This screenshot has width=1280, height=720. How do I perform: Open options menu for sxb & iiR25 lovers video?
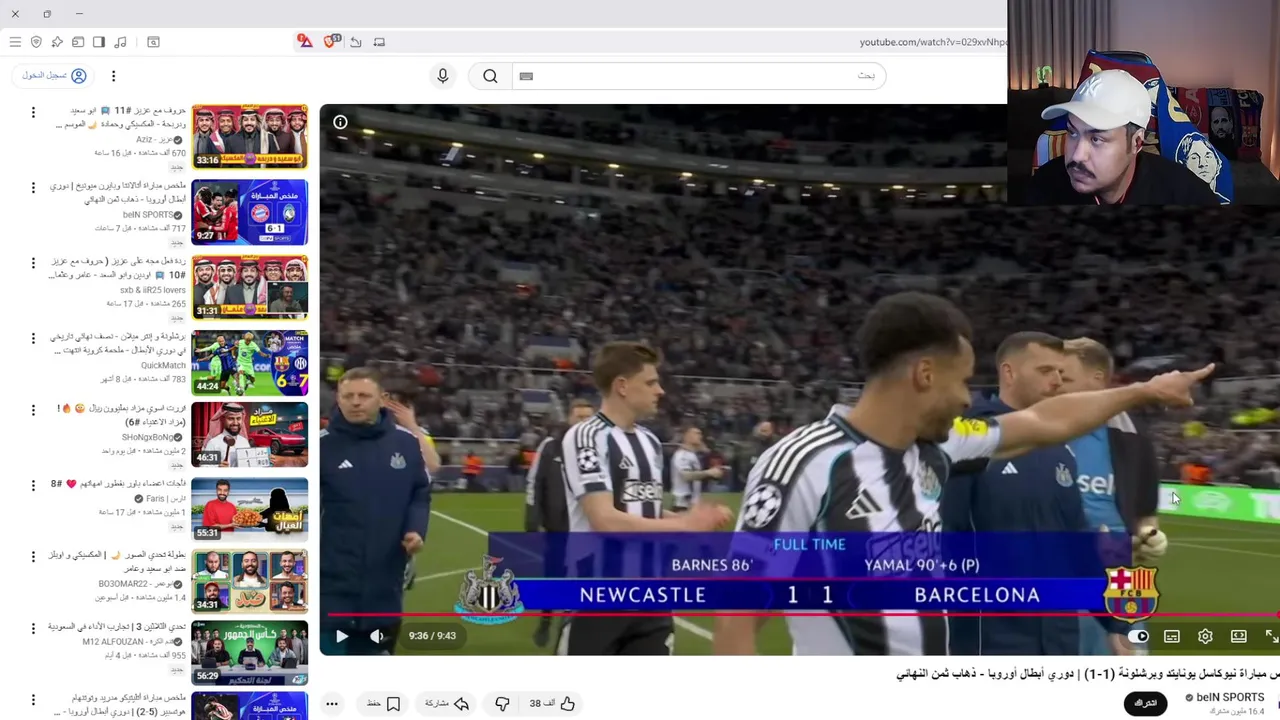(33, 262)
